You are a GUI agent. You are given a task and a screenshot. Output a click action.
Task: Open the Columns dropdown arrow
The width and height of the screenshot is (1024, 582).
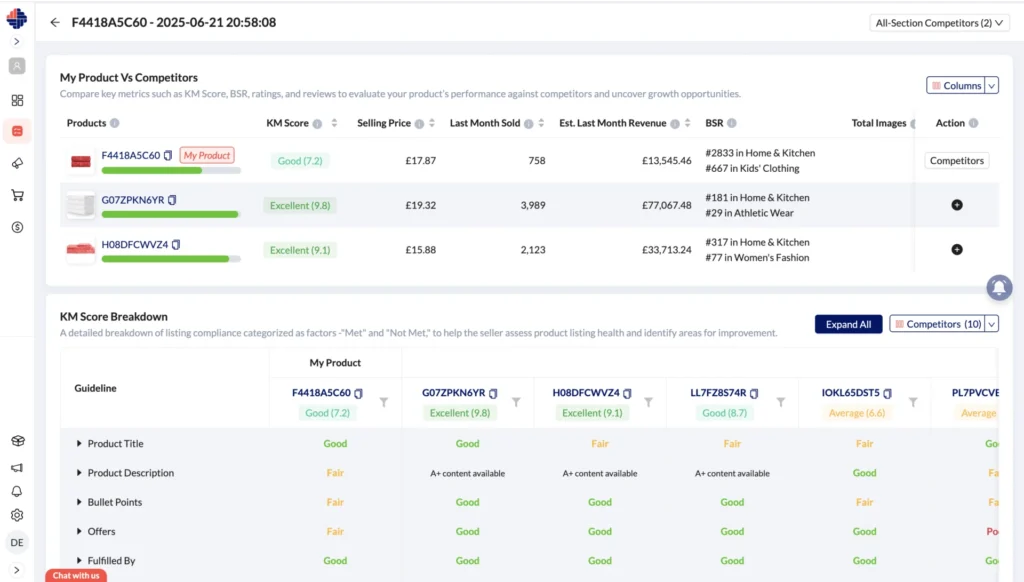click(x=992, y=86)
